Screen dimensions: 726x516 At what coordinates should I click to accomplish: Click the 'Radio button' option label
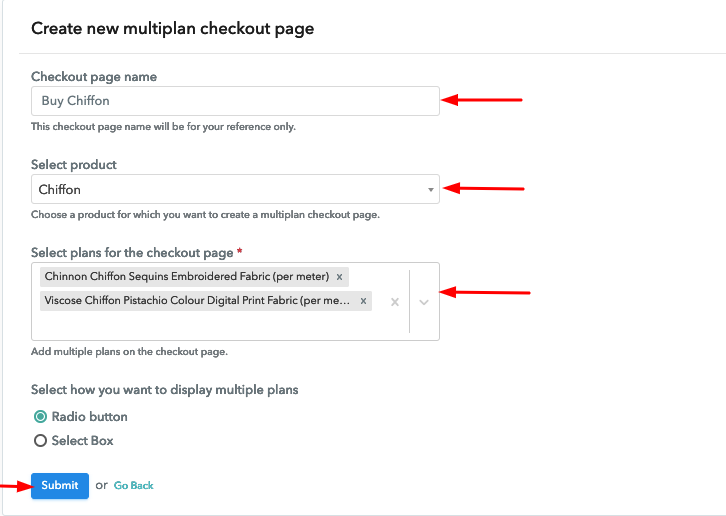tap(89, 417)
